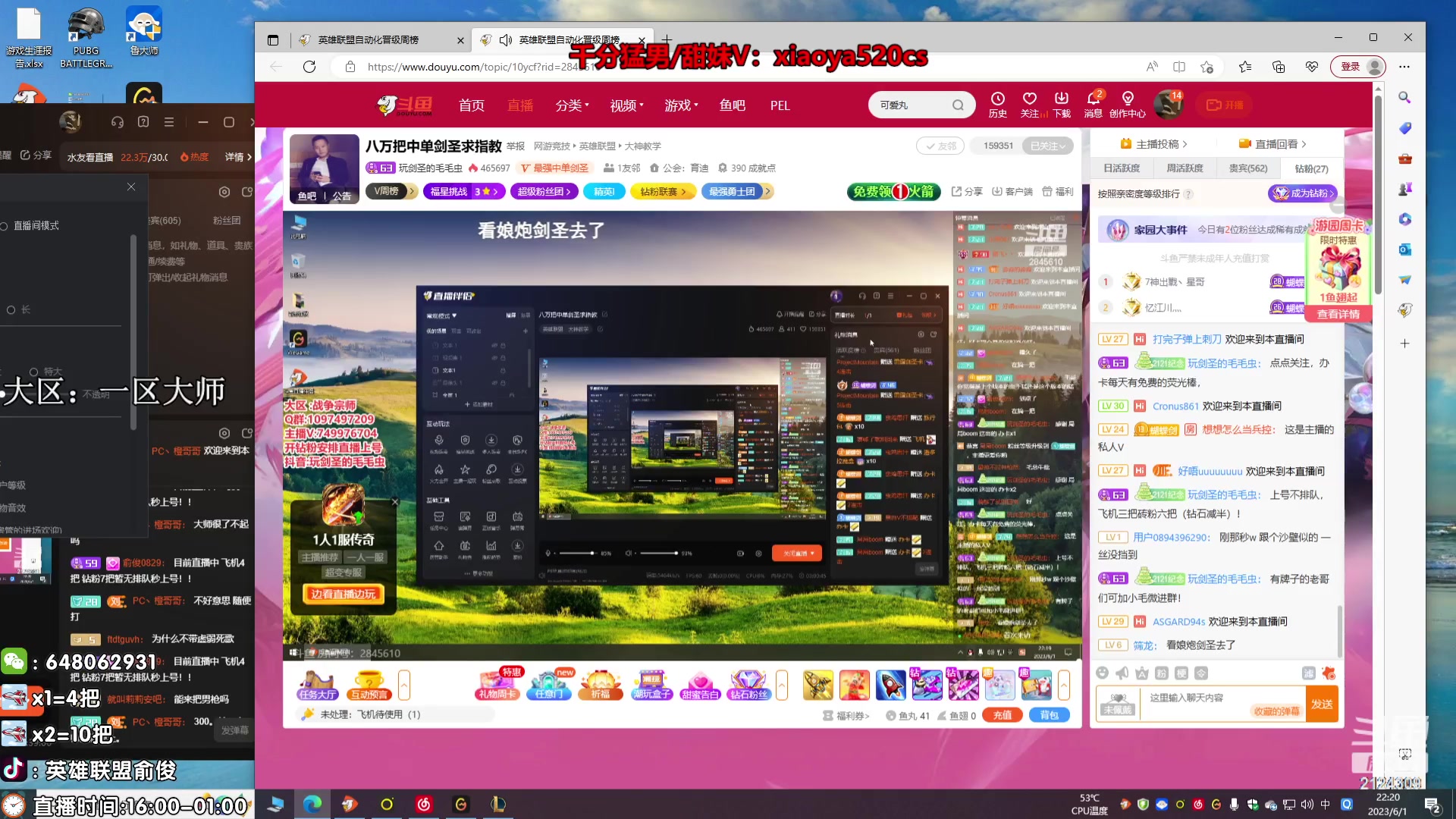Click 查看详情 on the 游园周卡 card
The height and width of the screenshot is (819, 1456).
pyautogui.click(x=1338, y=314)
